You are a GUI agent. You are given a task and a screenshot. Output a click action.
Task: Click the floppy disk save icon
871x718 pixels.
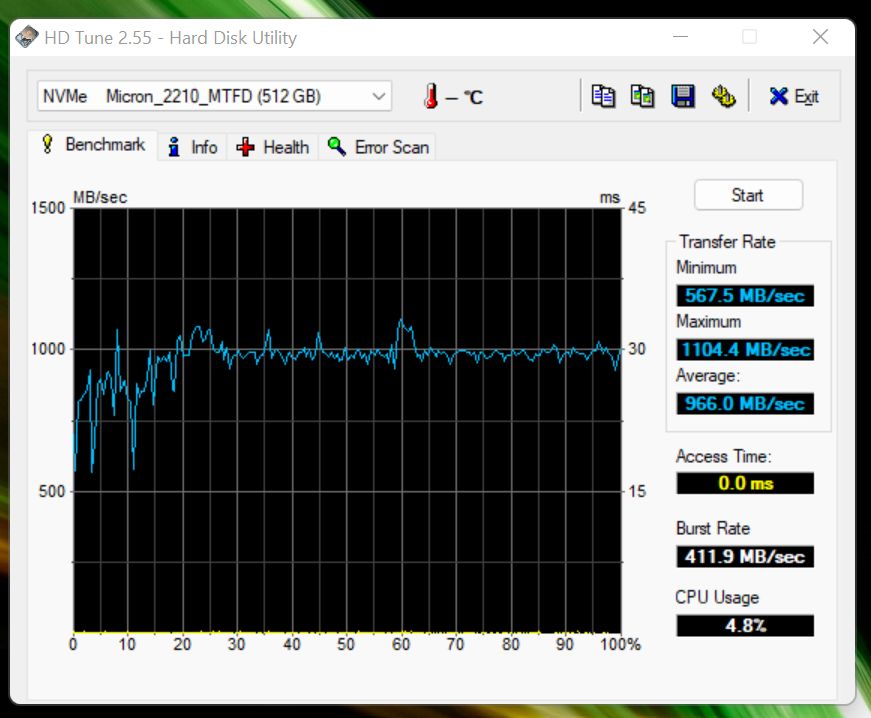(x=683, y=96)
